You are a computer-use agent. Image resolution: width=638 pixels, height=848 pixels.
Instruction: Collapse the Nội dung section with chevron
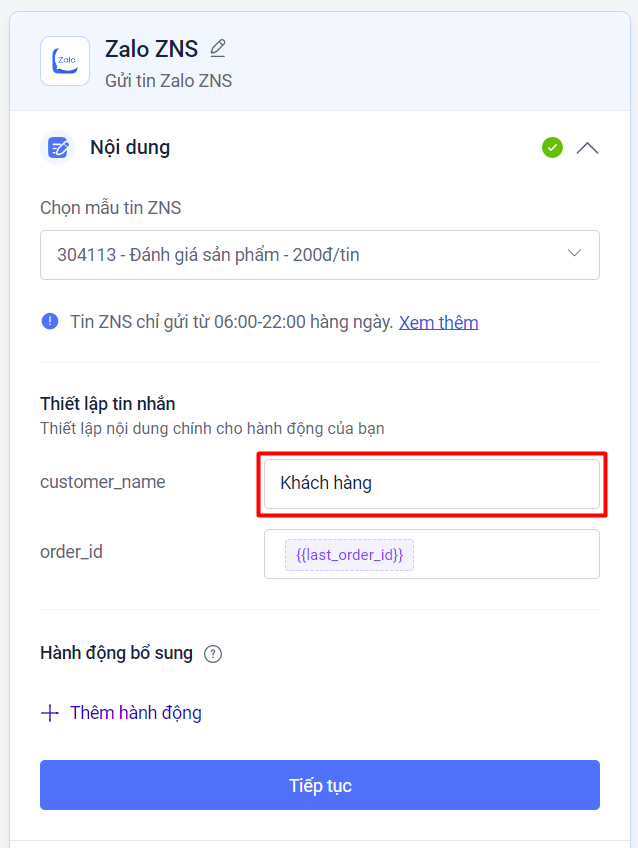587,148
